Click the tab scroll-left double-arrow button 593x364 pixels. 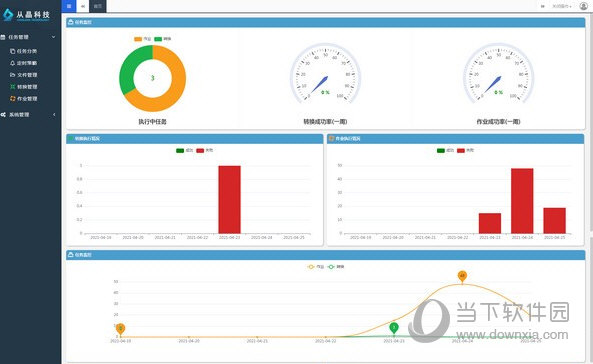83,6
